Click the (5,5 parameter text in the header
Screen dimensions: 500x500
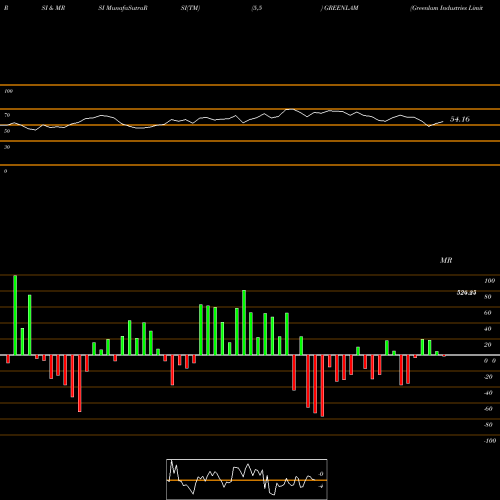pyautogui.click(x=257, y=8)
